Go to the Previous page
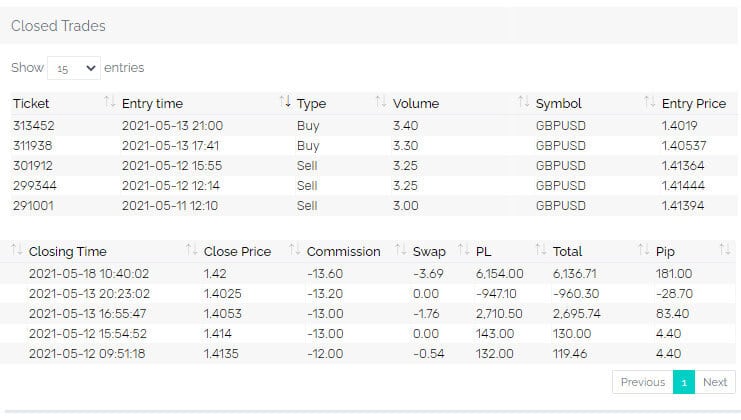Viewport: 741px width, 420px height. pos(642,382)
